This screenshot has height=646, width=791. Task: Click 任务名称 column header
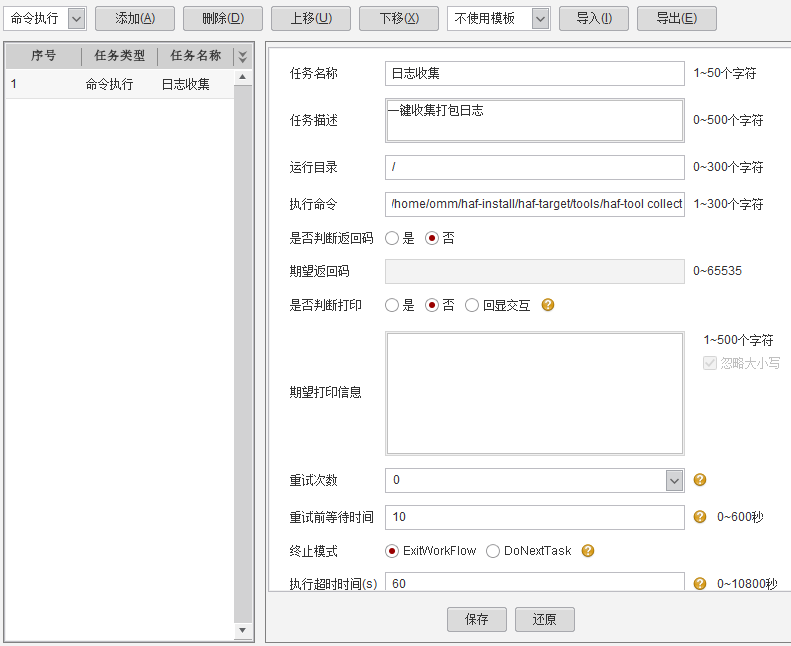(x=196, y=56)
